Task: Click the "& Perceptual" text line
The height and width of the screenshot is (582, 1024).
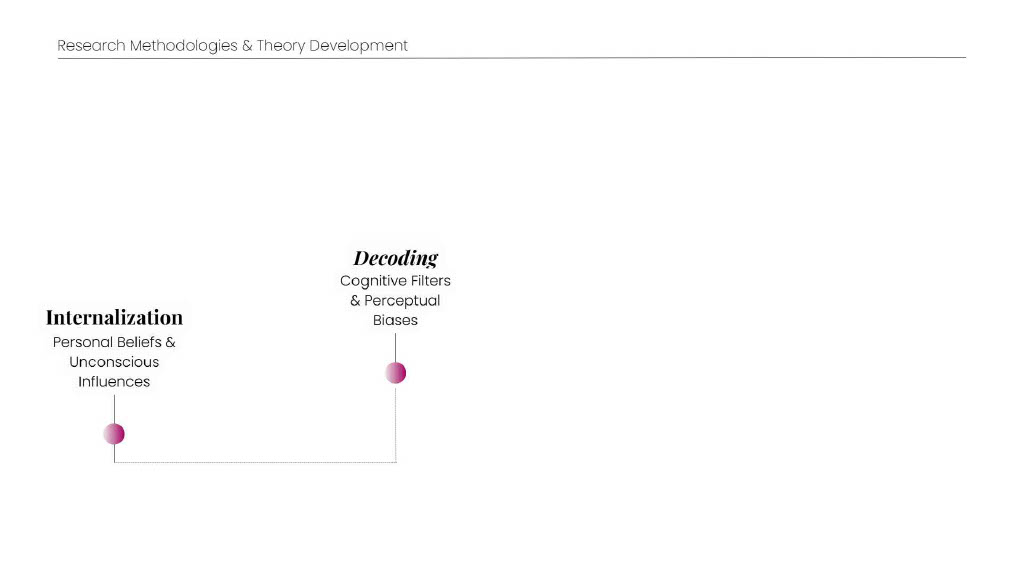Action: pos(395,301)
